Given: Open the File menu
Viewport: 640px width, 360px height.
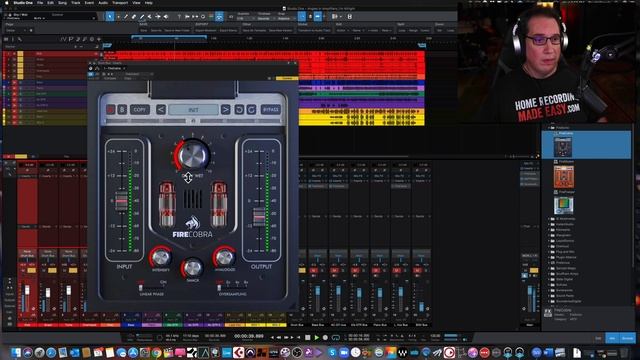Looking at the screenshot, I should [40, 2].
